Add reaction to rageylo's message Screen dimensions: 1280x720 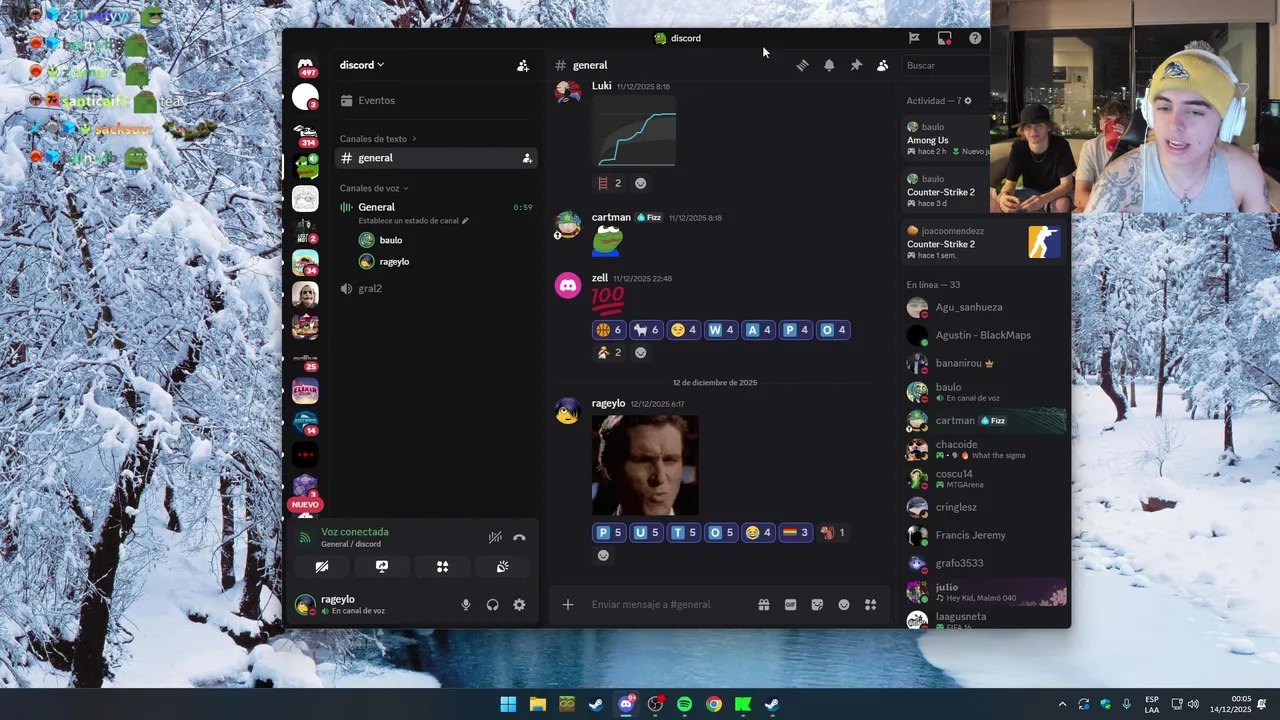[x=603, y=555]
